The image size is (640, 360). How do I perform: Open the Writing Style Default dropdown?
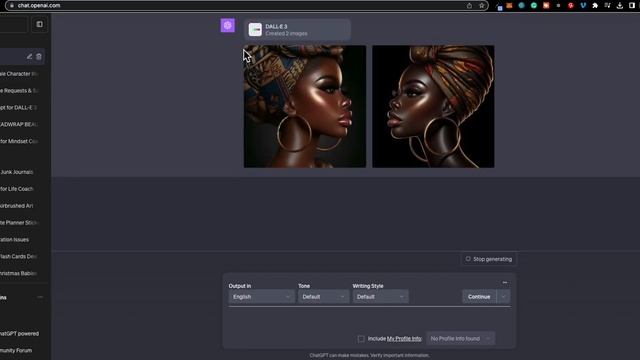380,297
